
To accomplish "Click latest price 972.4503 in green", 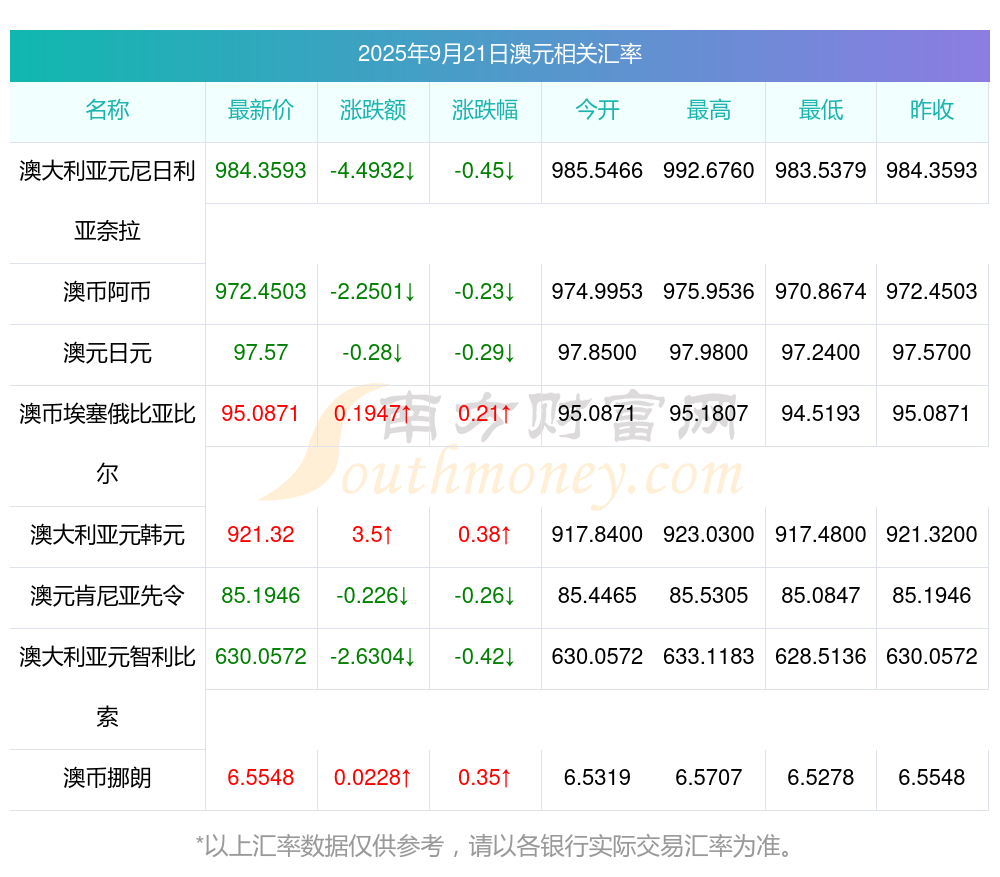I will click(261, 291).
